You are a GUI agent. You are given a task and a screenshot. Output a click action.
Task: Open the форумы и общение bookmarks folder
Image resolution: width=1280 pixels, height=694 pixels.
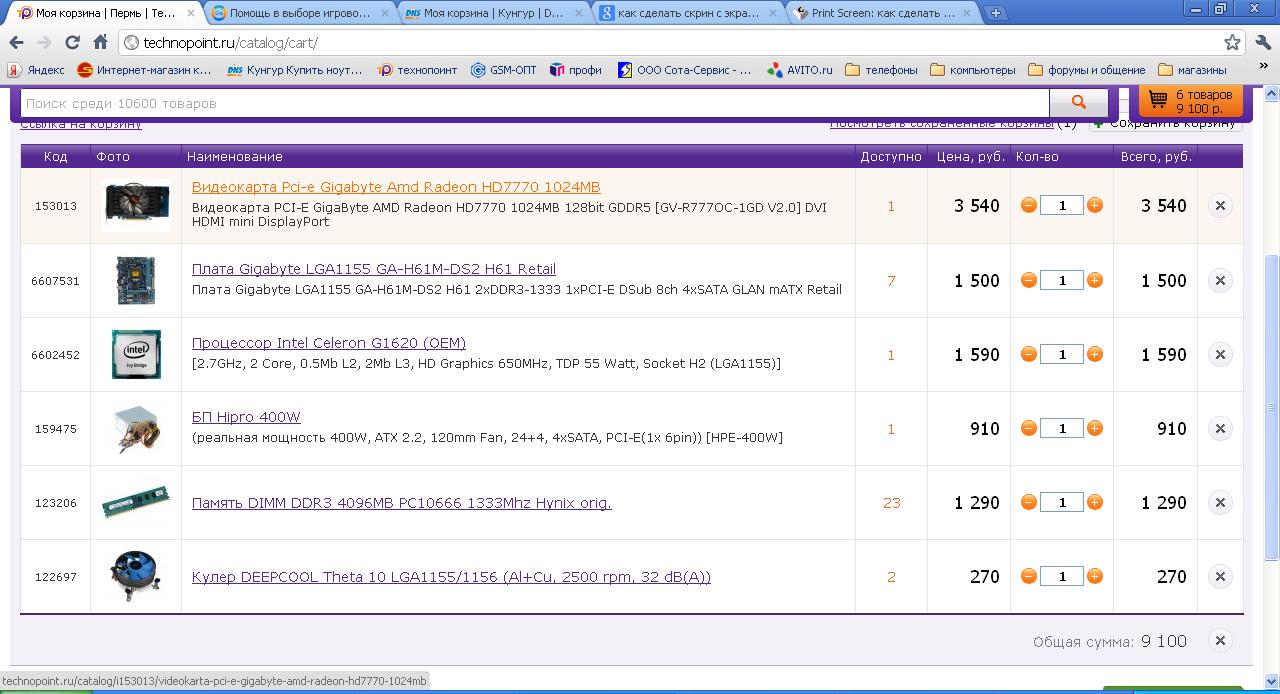point(1087,70)
